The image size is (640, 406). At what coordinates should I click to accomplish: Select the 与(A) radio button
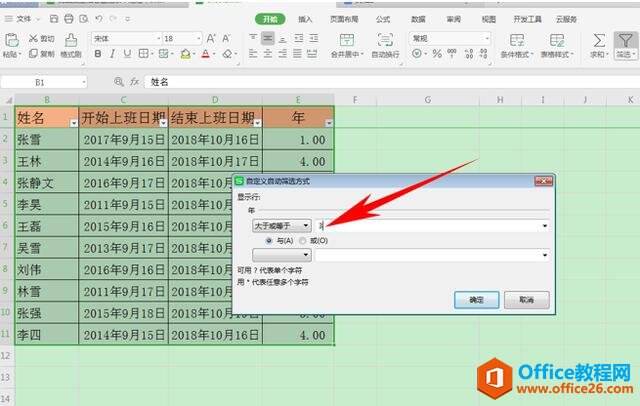270,241
